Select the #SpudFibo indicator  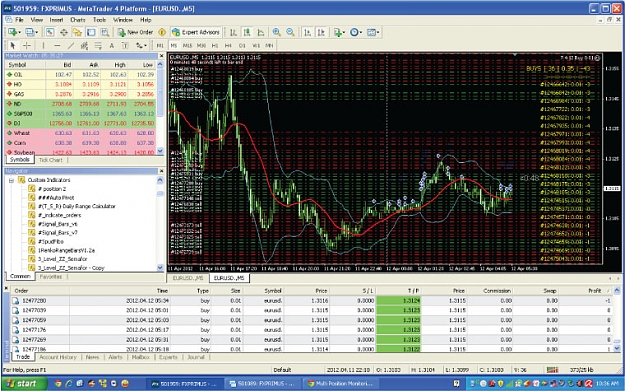coord(51,242)
